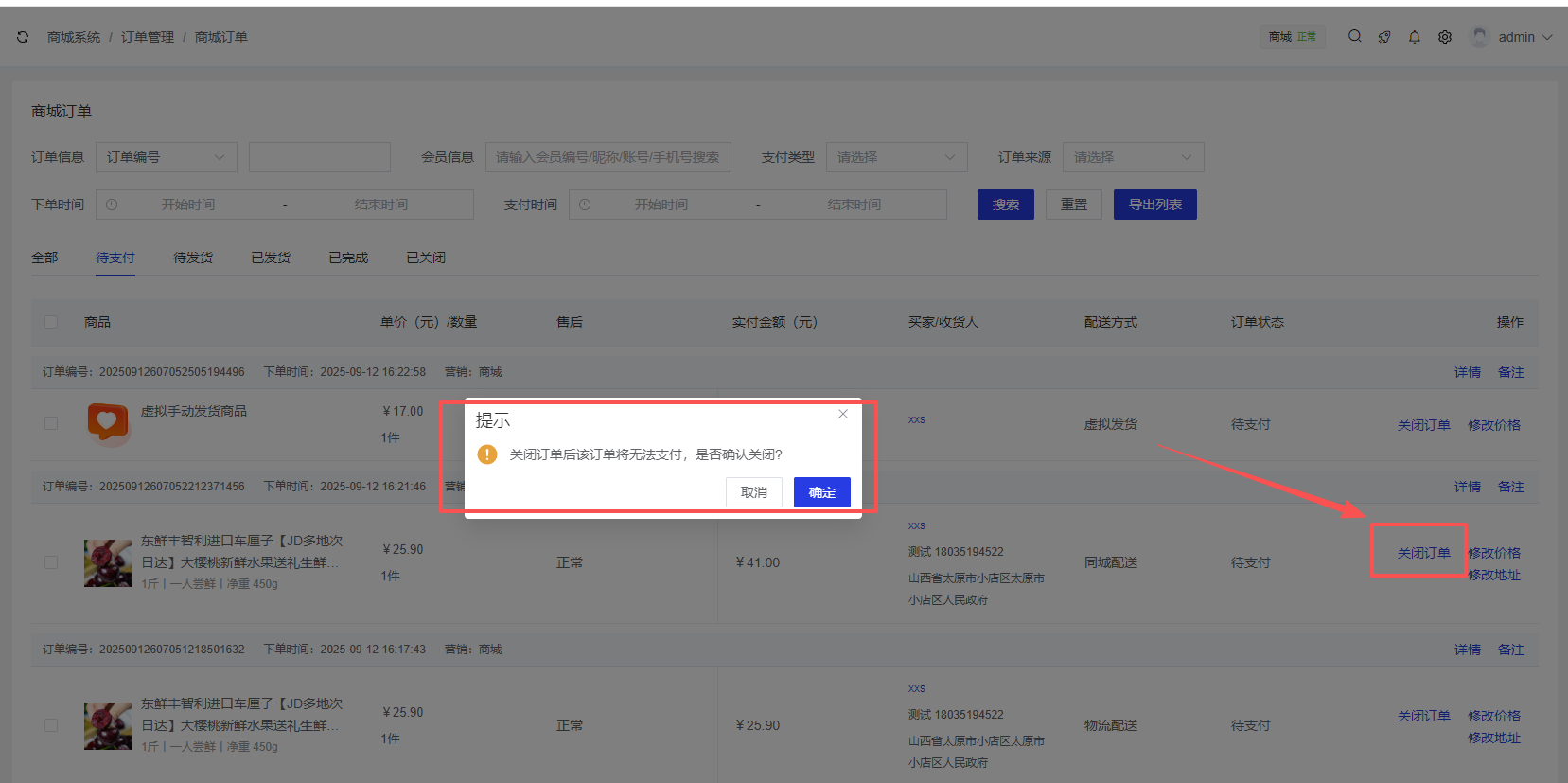Screen dimensions: 1568x783
Task: Click 取消 in the dialog
Action: click(x=753, y=492)
